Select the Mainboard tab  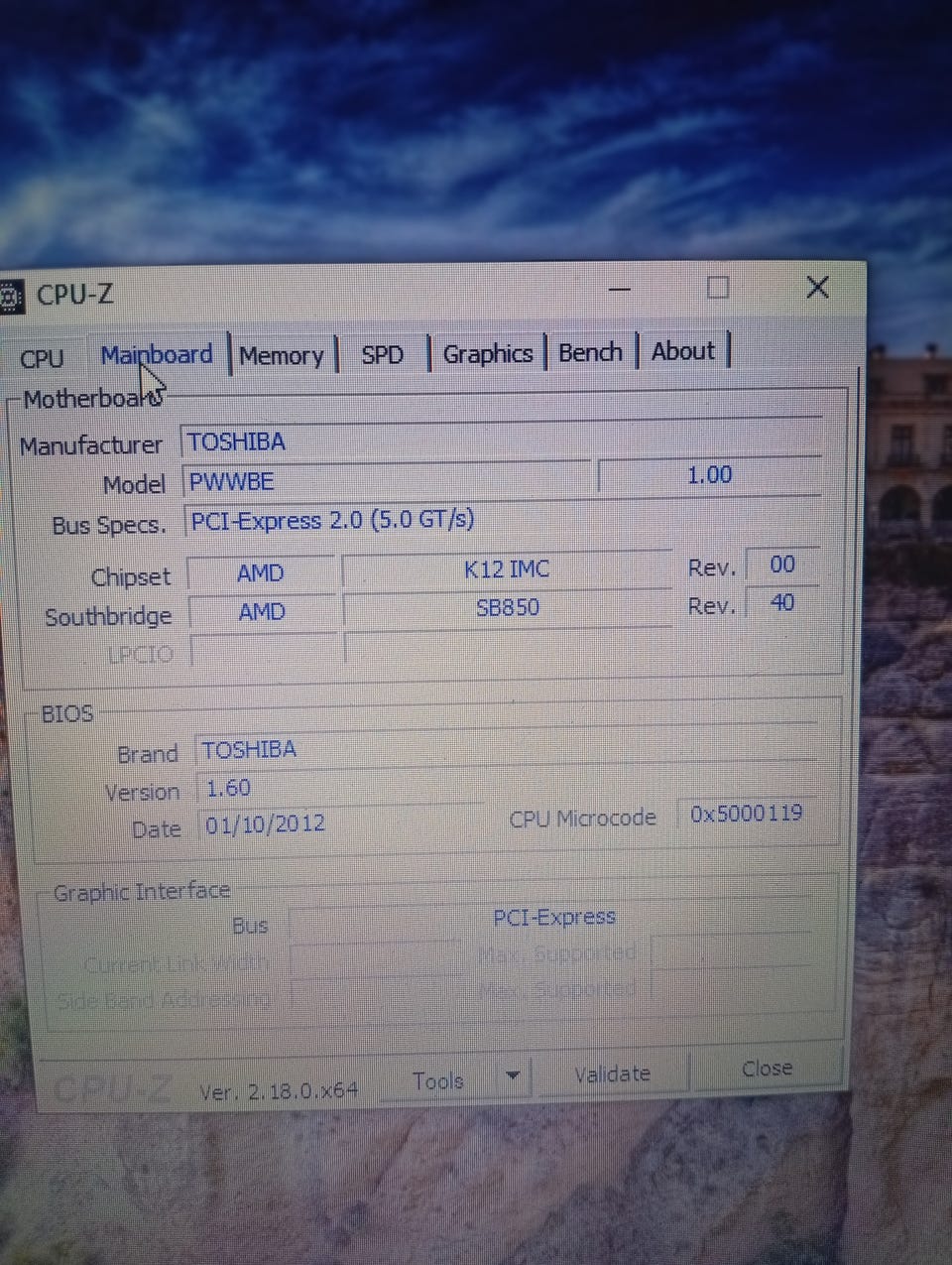[x=157, y=354]
